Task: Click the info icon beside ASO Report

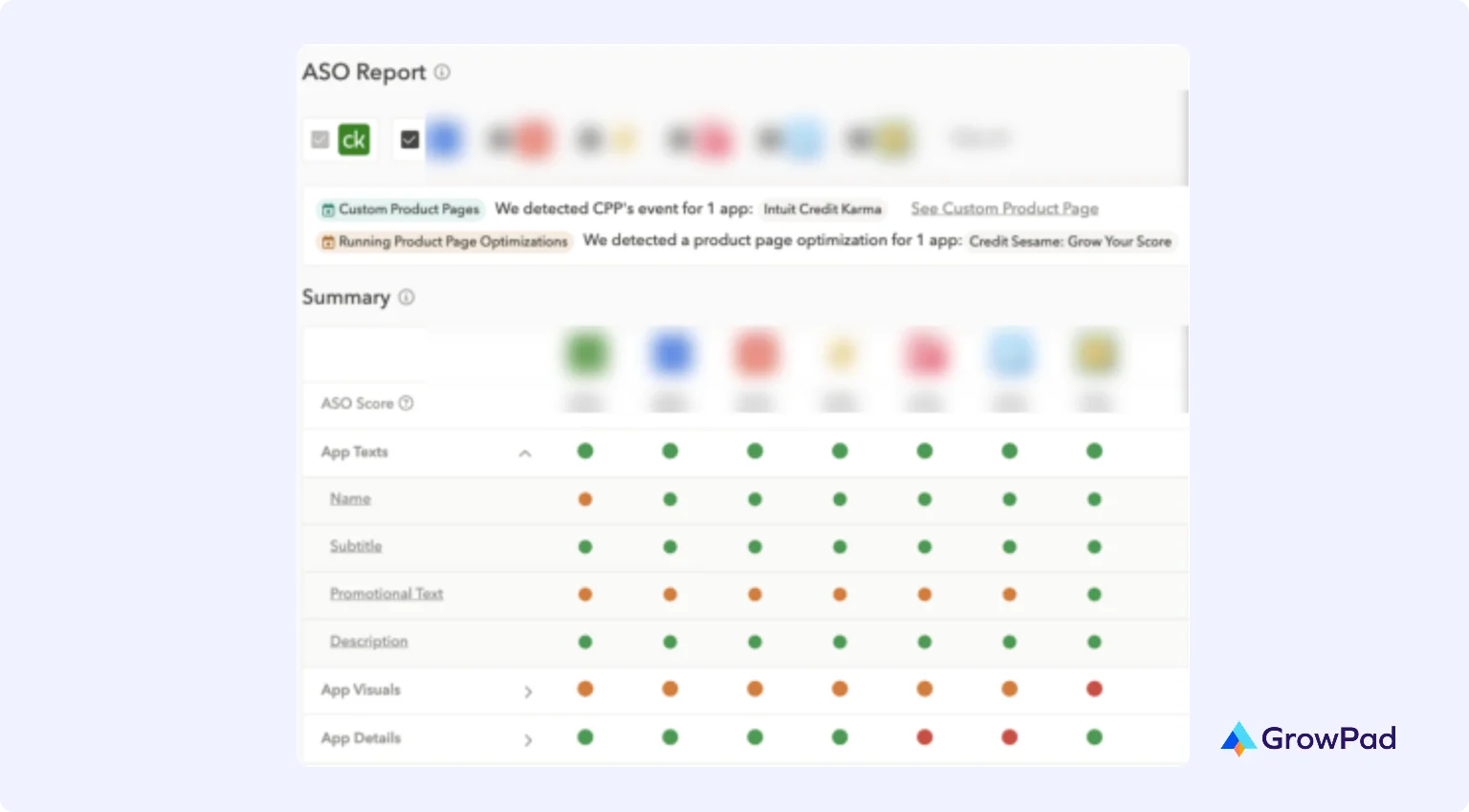Action: 442,72
